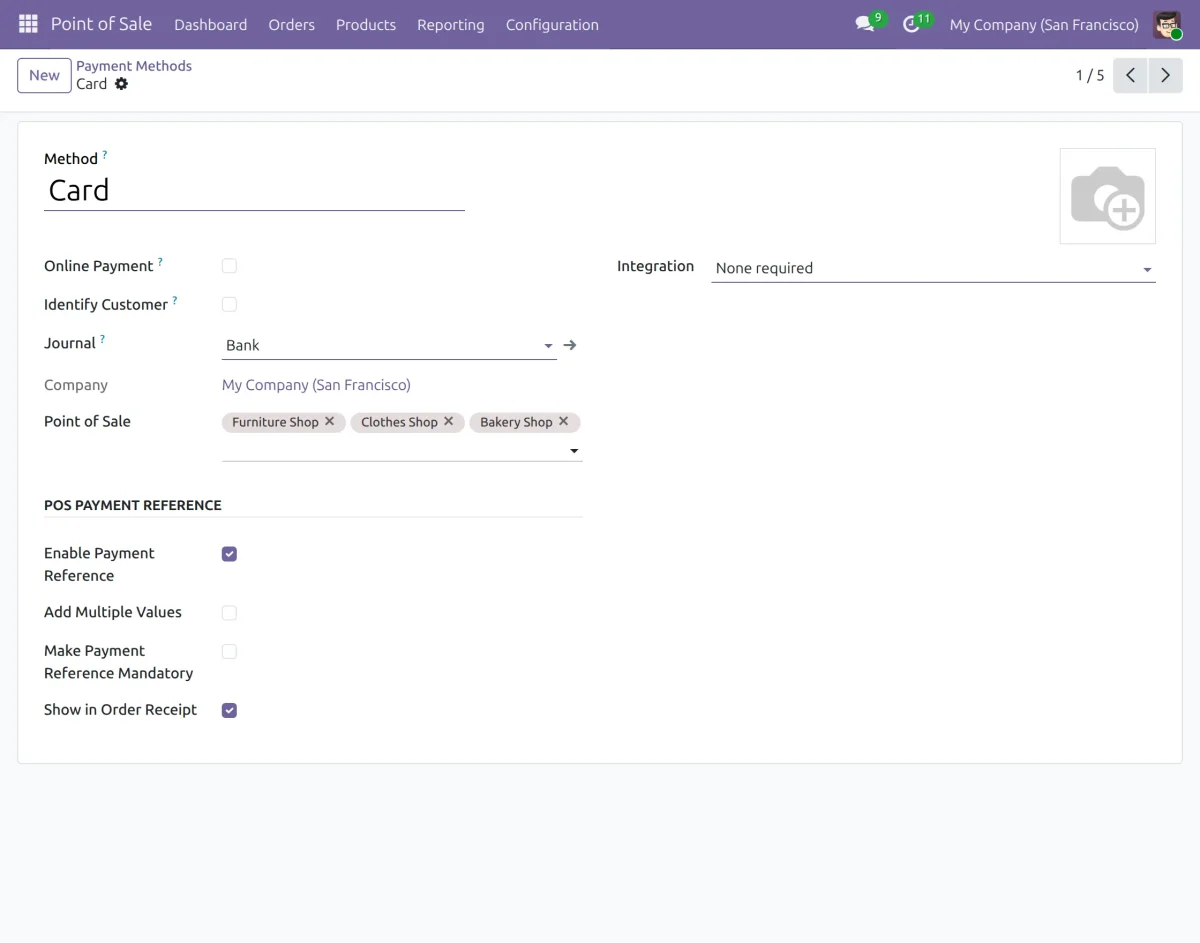Remove the Furniture Shop tag
1200x943 pixels.
[330, 421]
